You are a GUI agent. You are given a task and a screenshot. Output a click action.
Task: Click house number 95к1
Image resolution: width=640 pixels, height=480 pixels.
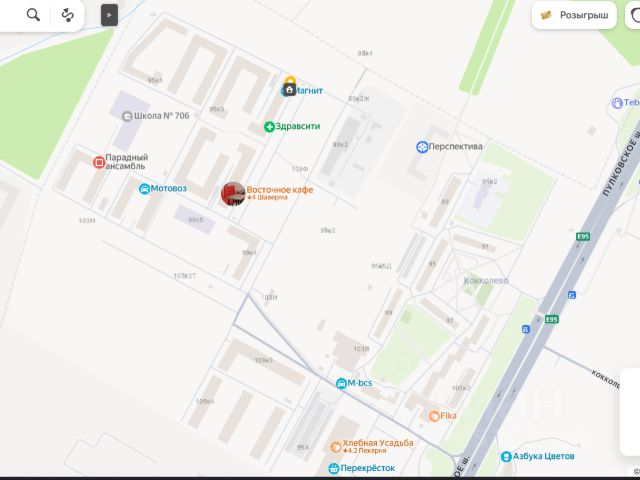coord(155,80)
